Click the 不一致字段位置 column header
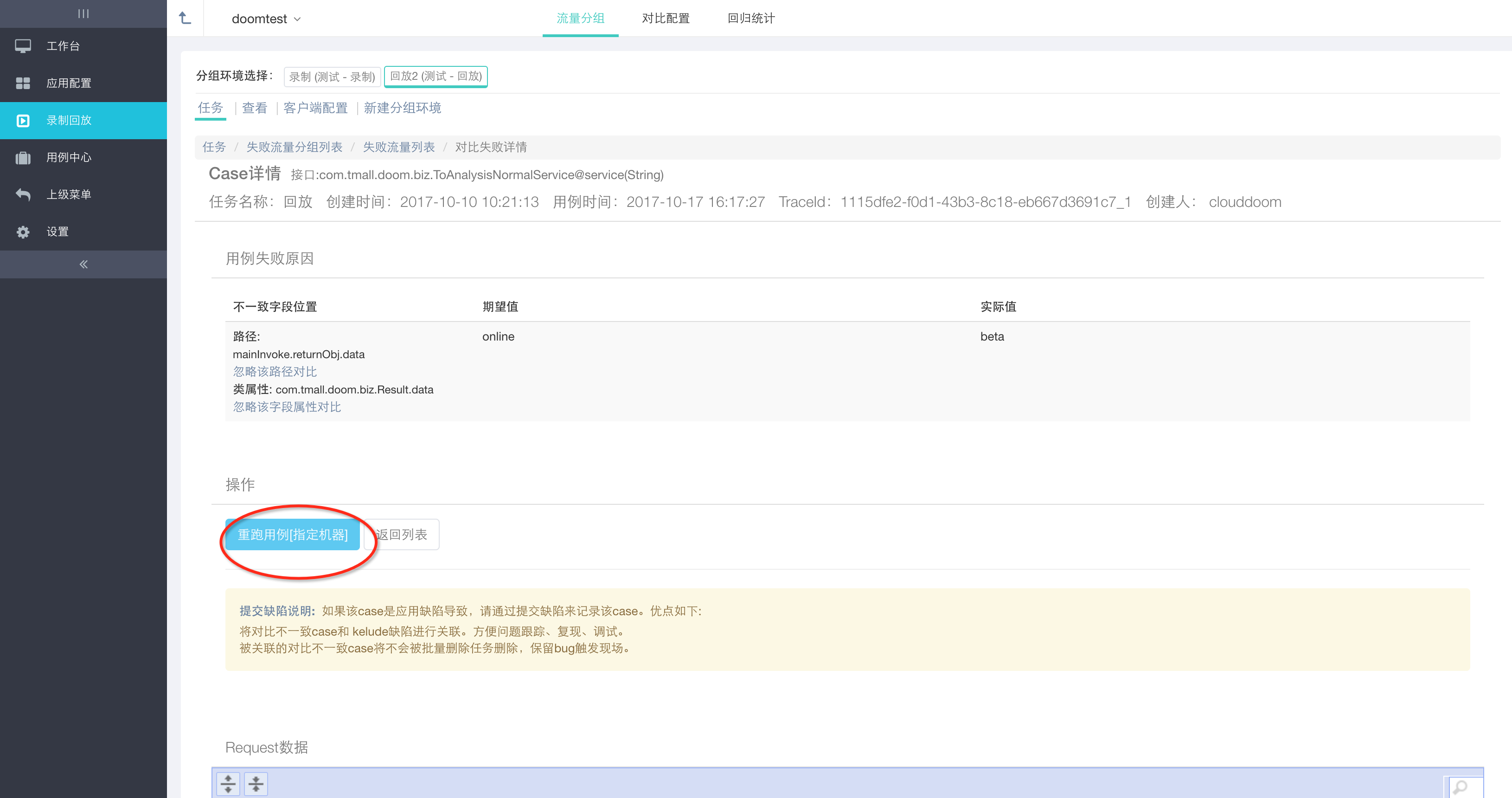This screenshot has width=1512, height=798. (x=275, y=307)
